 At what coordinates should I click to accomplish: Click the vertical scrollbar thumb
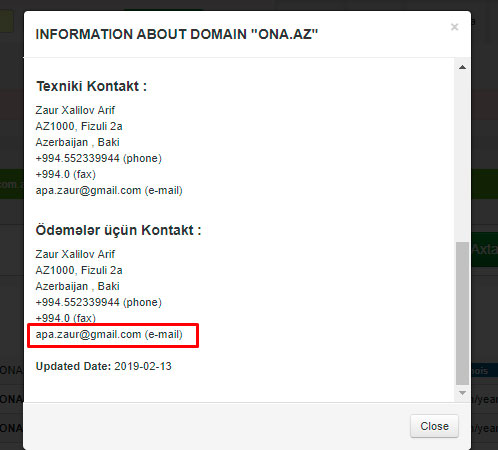462,313
